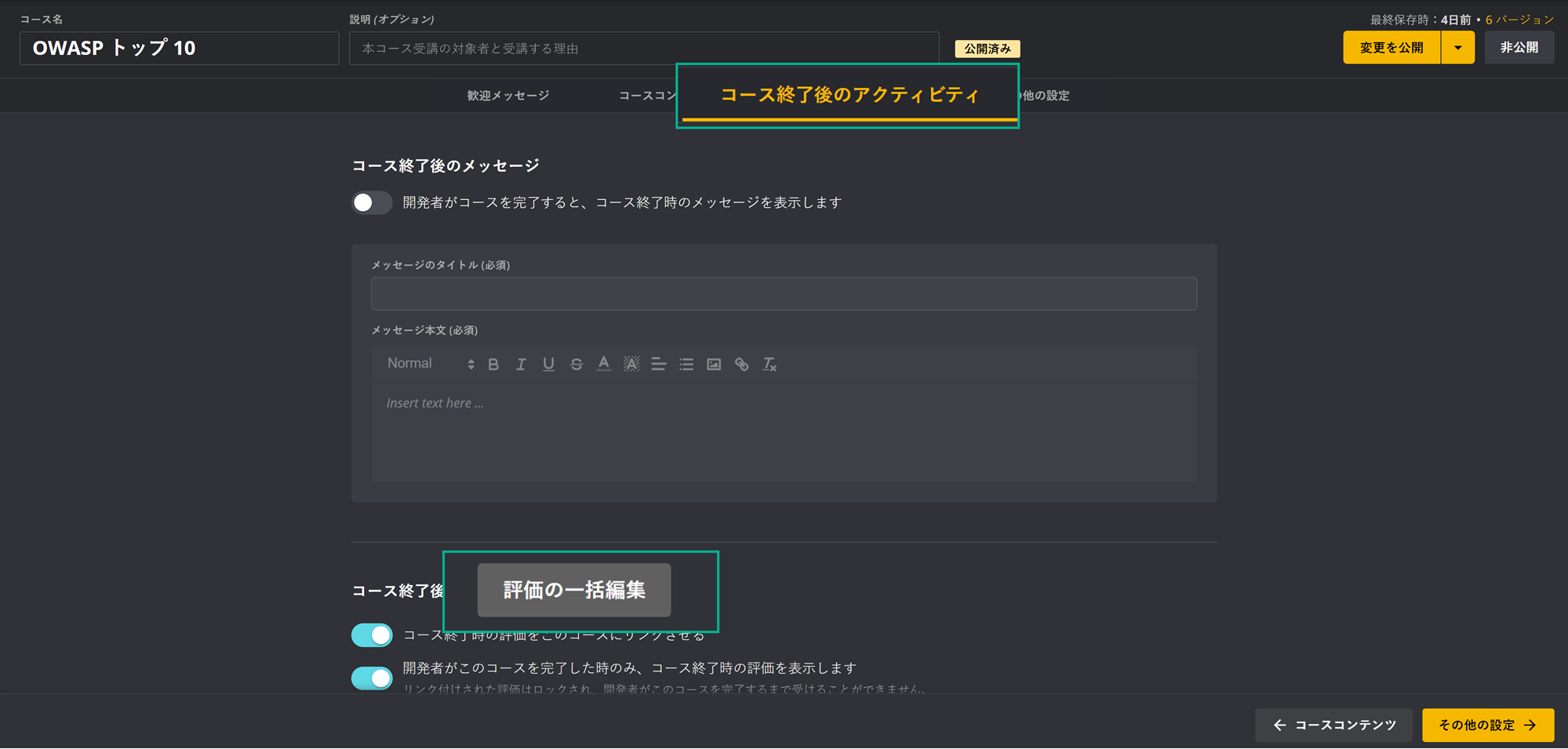Click the message title input field
The width and height of the screenshot is (1568, 749).
click(784, 293)
